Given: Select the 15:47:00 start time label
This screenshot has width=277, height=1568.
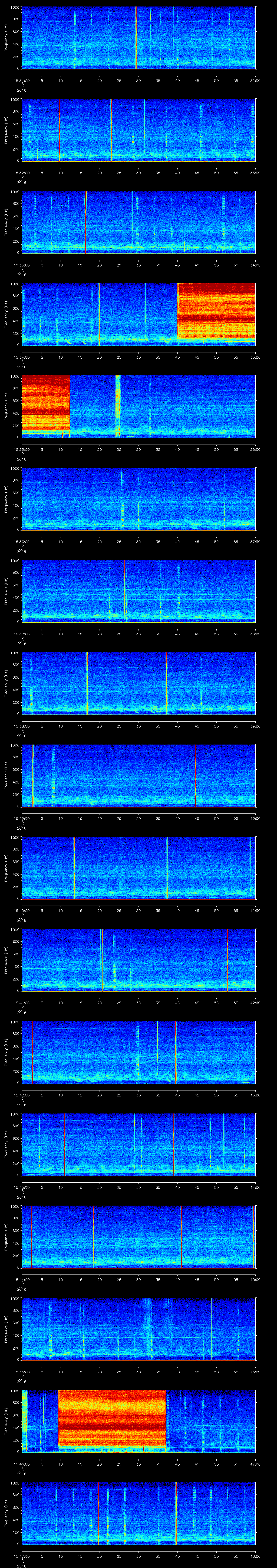Looking at the screenshot, I should coord(22,1556).
